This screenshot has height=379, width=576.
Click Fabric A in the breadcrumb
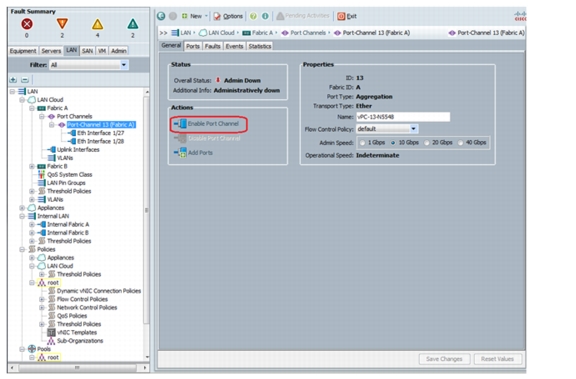tap(262, 33)
